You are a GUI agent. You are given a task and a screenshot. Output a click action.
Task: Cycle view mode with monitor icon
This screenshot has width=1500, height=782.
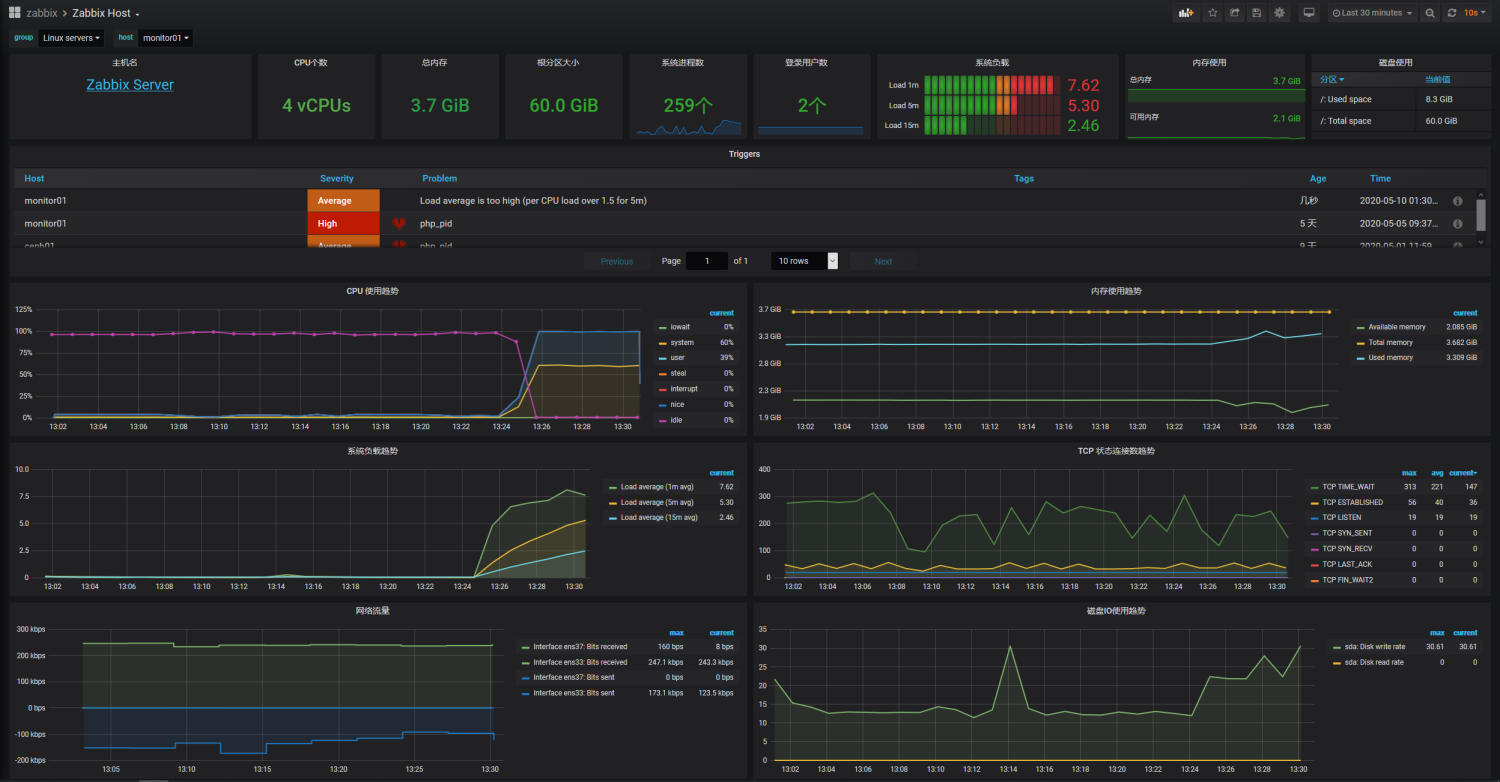(1308, 13)
